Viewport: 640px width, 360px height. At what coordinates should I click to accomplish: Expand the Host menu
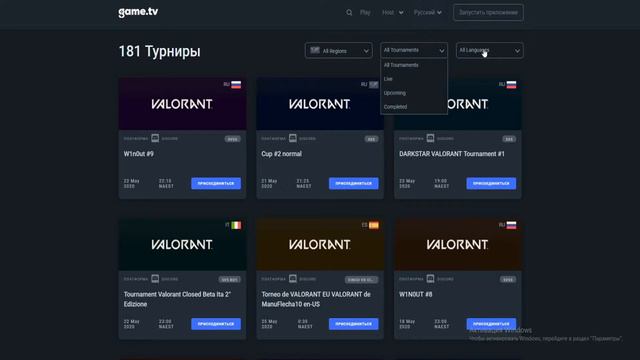point(393,13)
